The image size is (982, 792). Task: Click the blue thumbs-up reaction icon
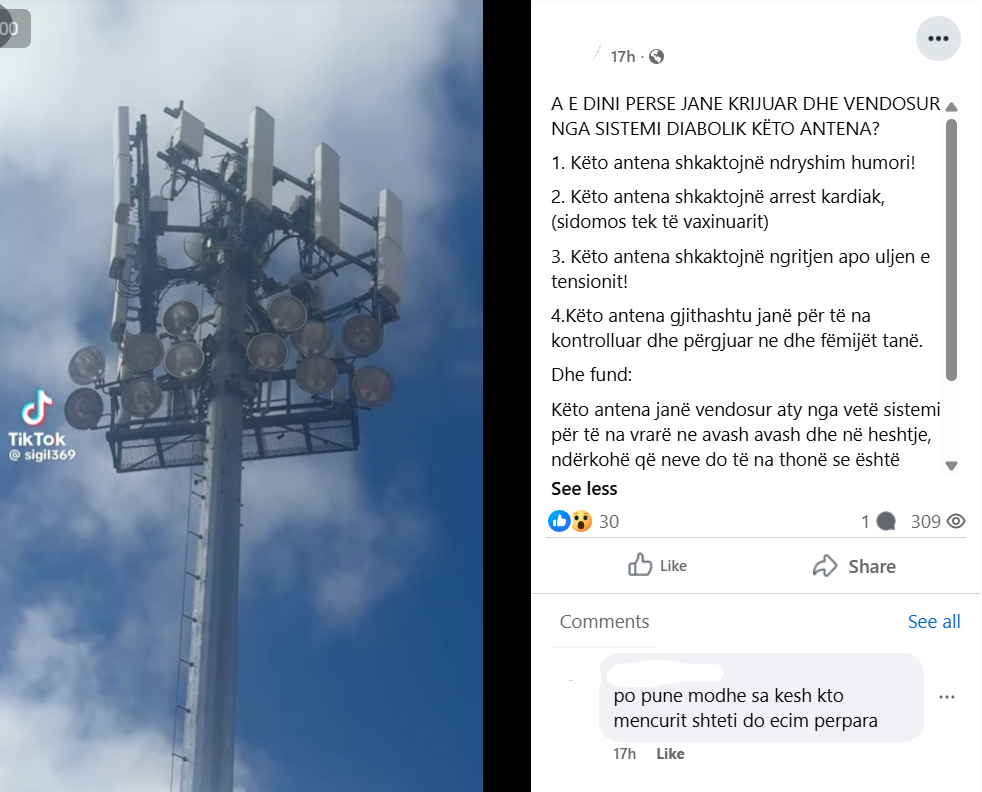[559, 521]
